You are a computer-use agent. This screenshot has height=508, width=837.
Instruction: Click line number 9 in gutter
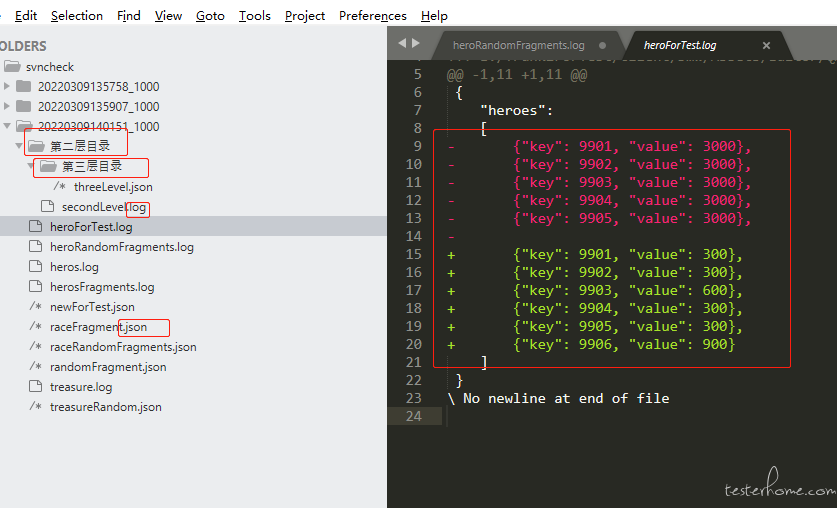417,146
